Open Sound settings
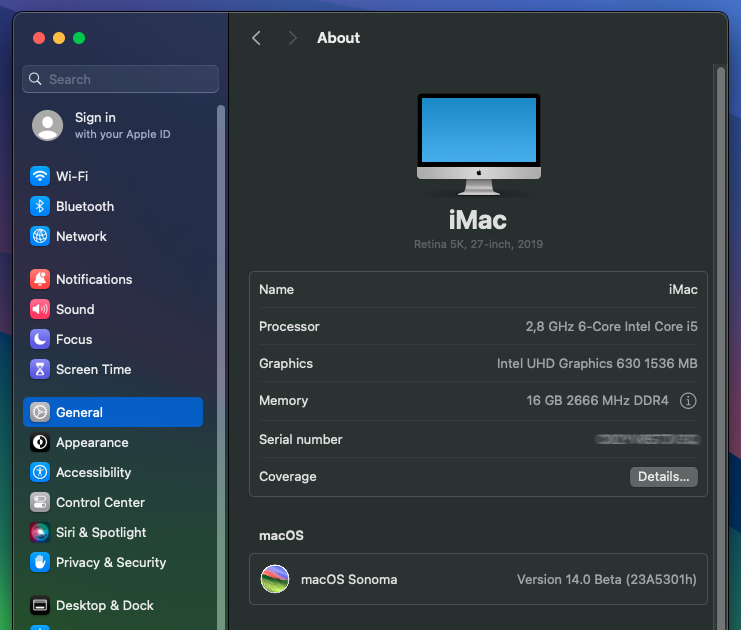 tap(113, 310)
